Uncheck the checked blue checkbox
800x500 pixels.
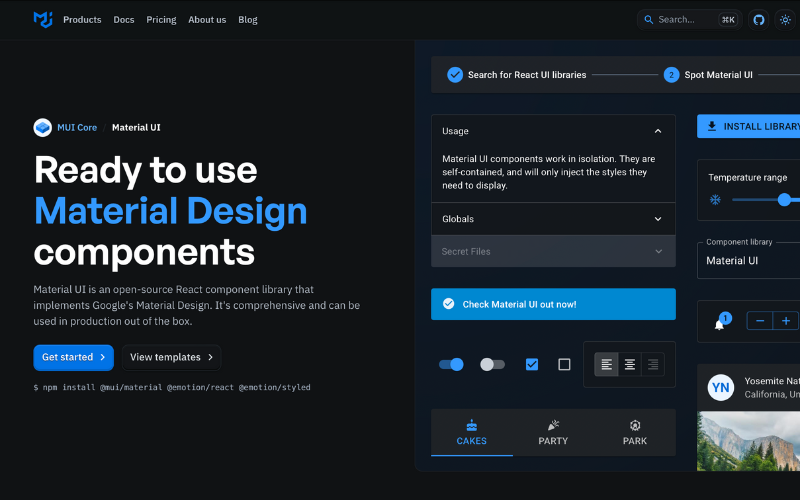[x=532, y=364]
